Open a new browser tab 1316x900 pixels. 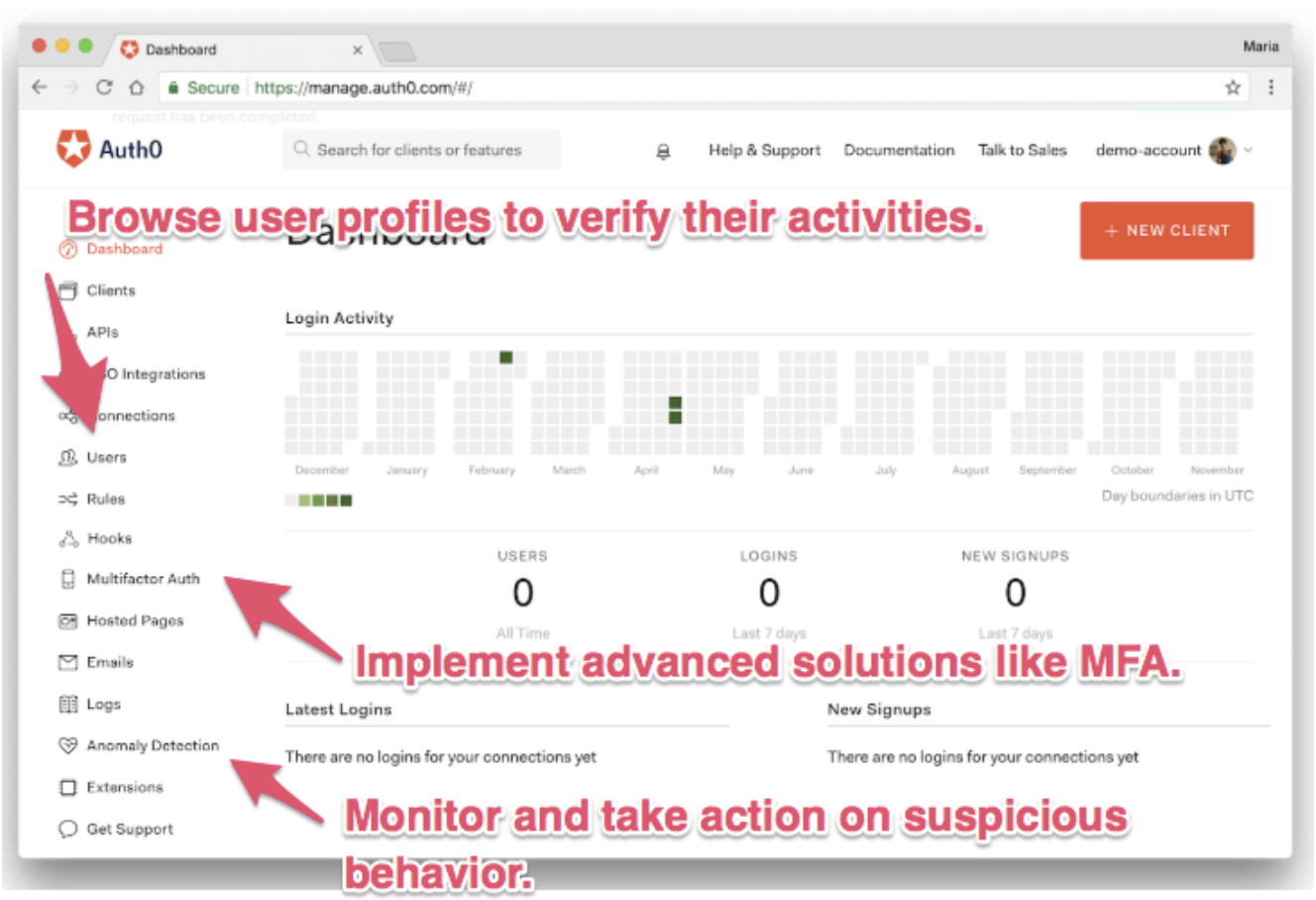397,51
